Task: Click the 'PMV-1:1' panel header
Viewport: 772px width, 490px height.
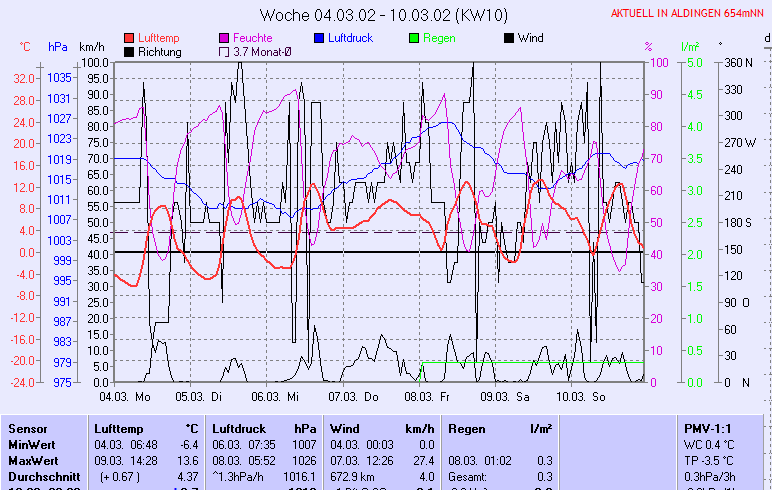Action: click(706, 428)
